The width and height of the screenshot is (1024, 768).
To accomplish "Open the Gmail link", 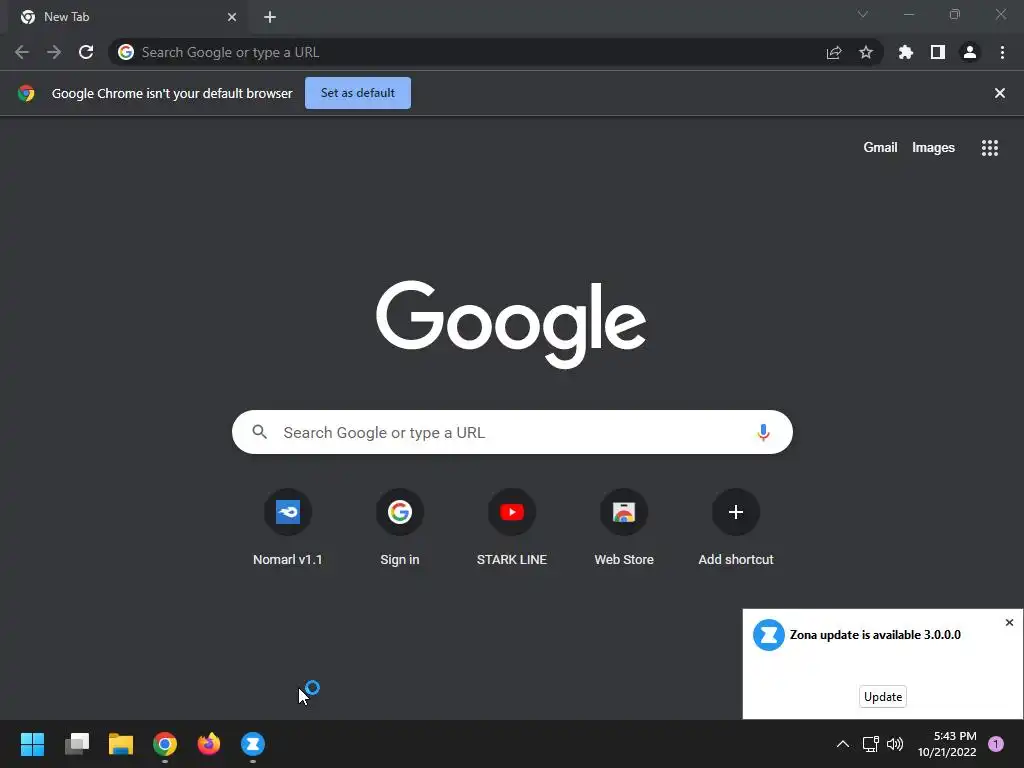I will pos(880,148).
